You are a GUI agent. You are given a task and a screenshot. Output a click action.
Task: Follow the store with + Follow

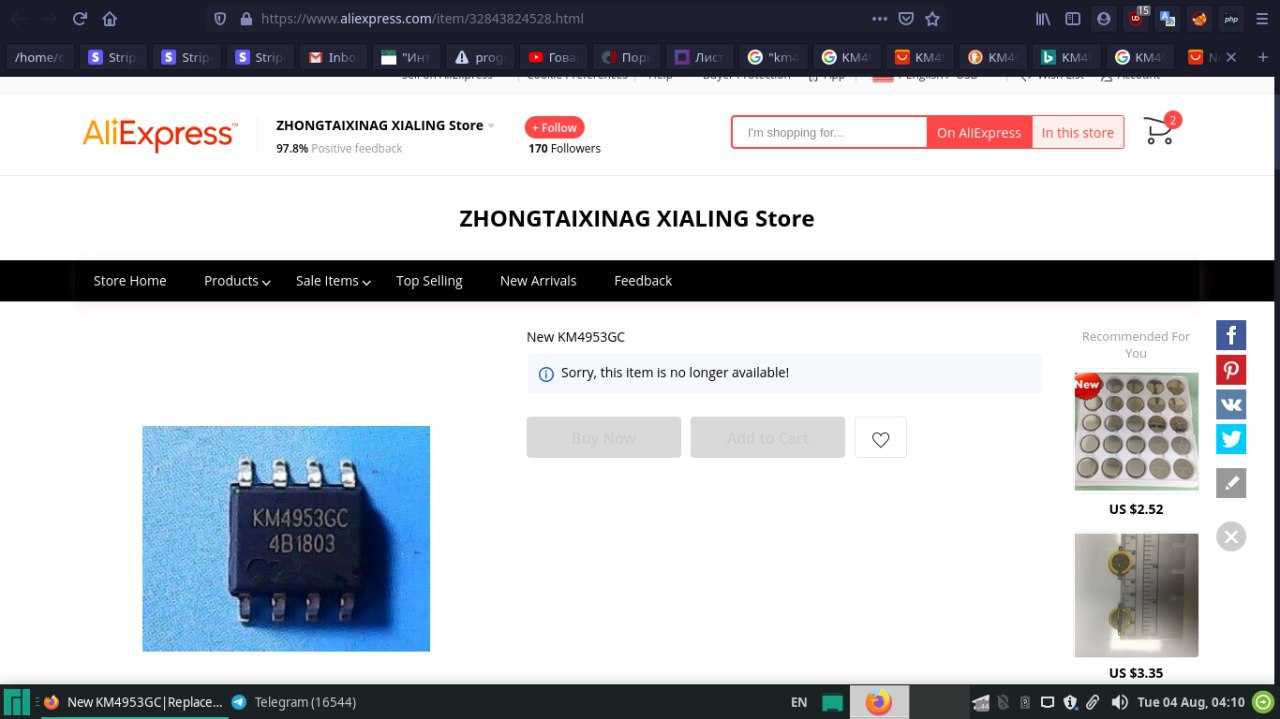point(554,127)
